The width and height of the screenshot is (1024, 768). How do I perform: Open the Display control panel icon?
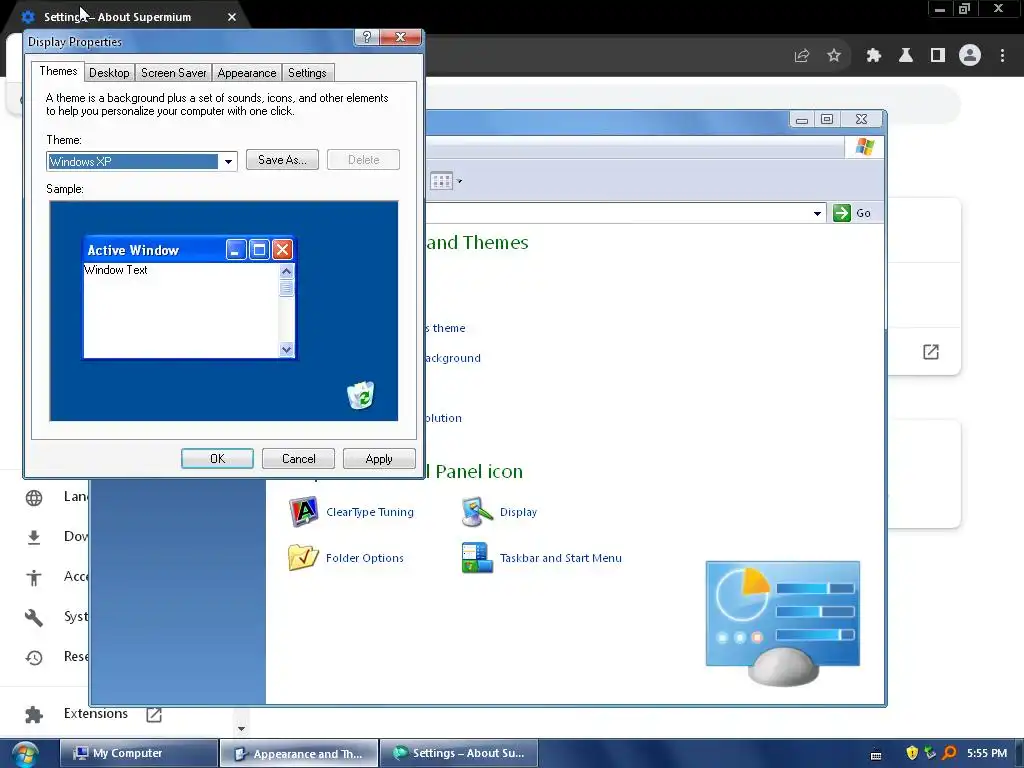[477, 511]
